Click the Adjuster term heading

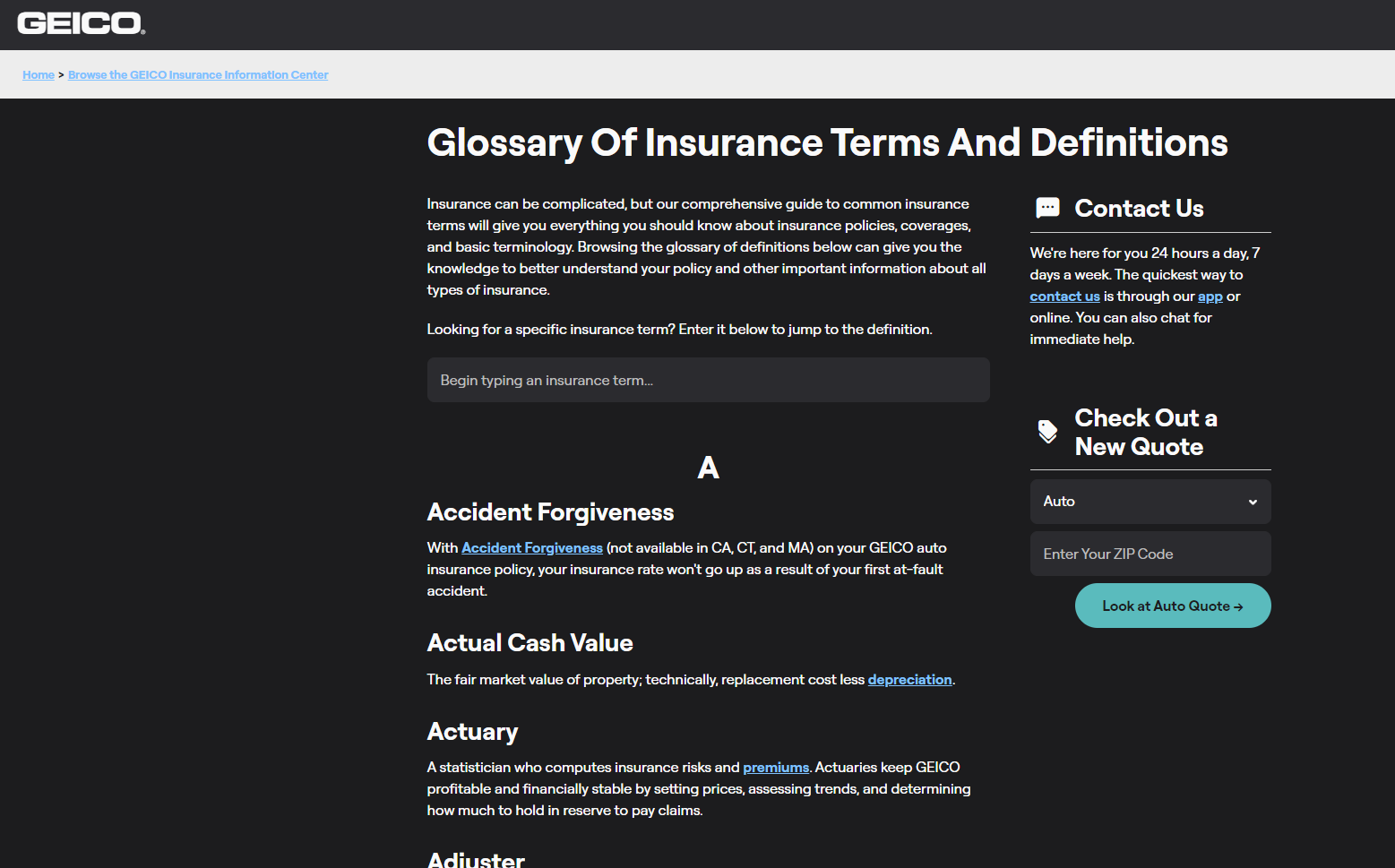tap(476, 859)
